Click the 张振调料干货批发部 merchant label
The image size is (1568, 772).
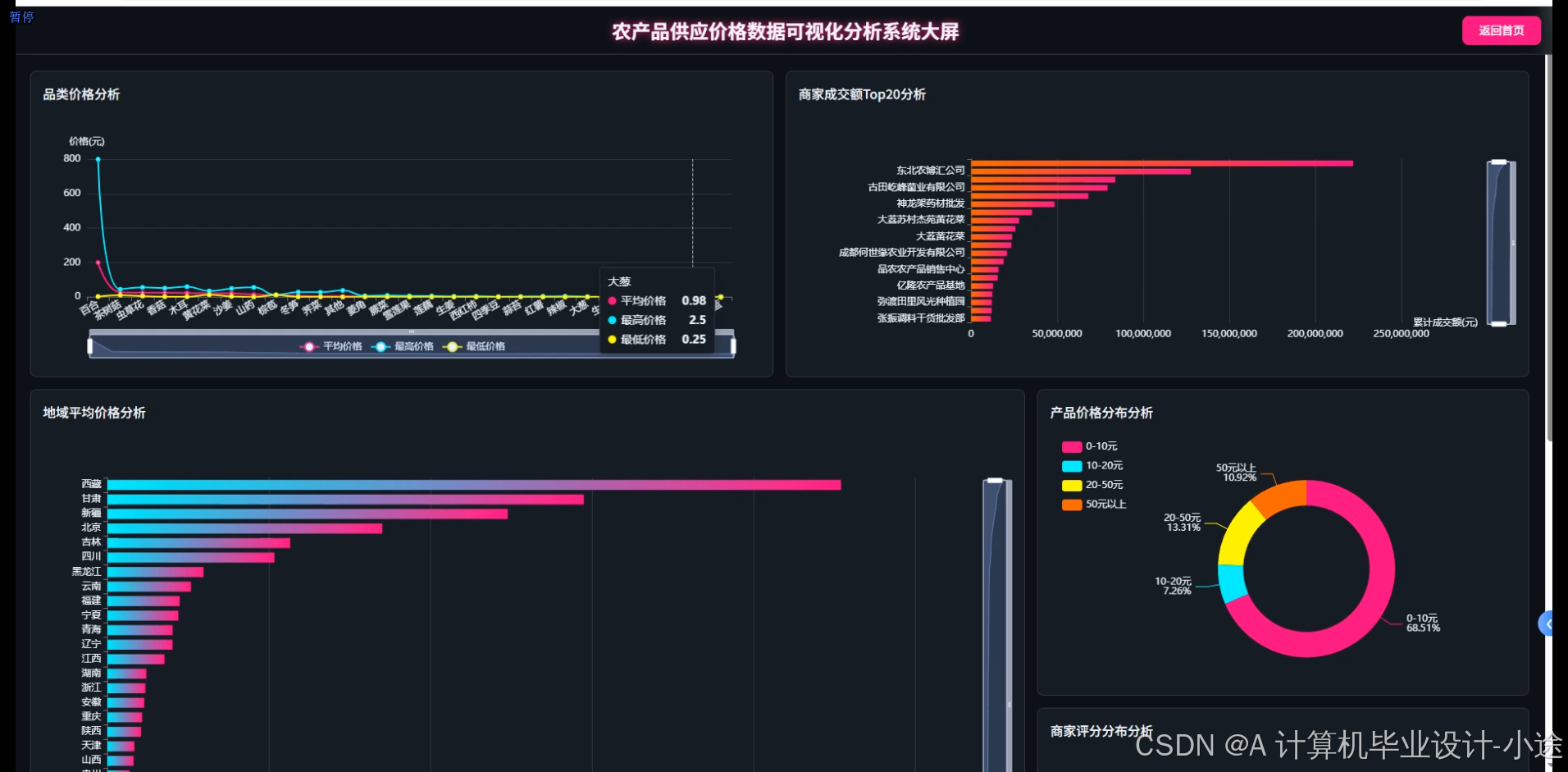pos(921,318)
